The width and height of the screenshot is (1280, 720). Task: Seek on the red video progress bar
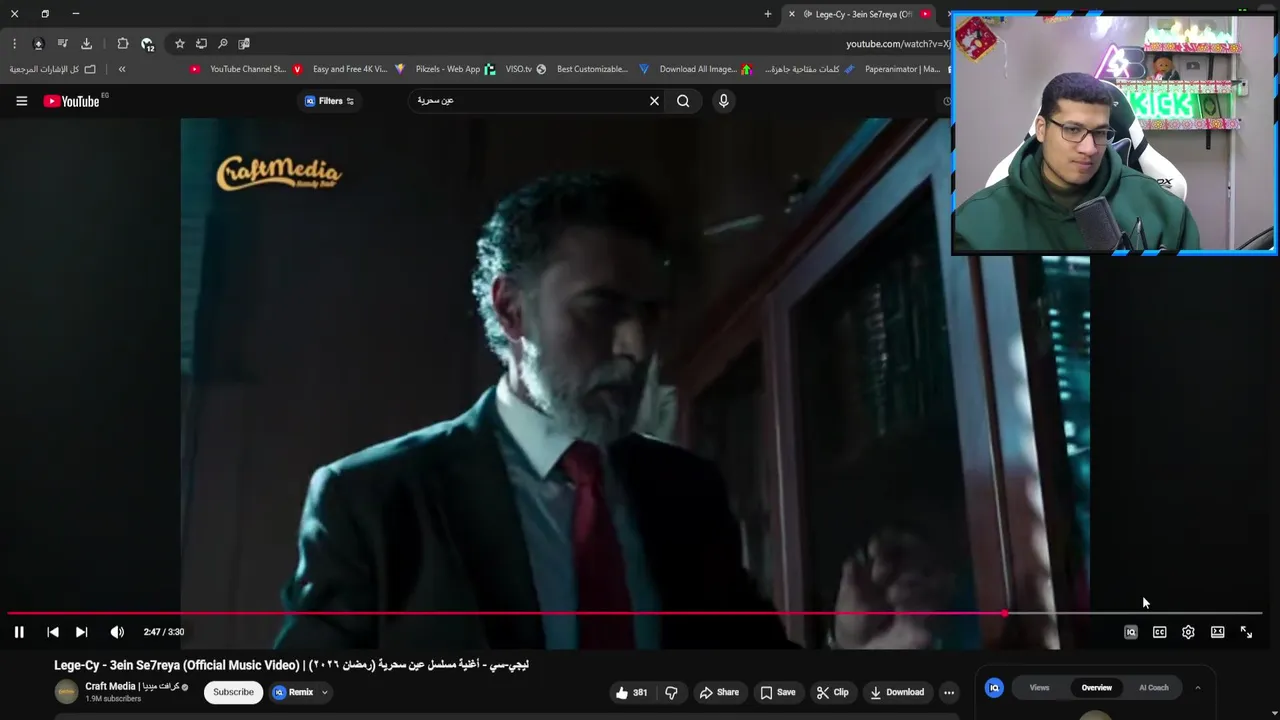634,613
